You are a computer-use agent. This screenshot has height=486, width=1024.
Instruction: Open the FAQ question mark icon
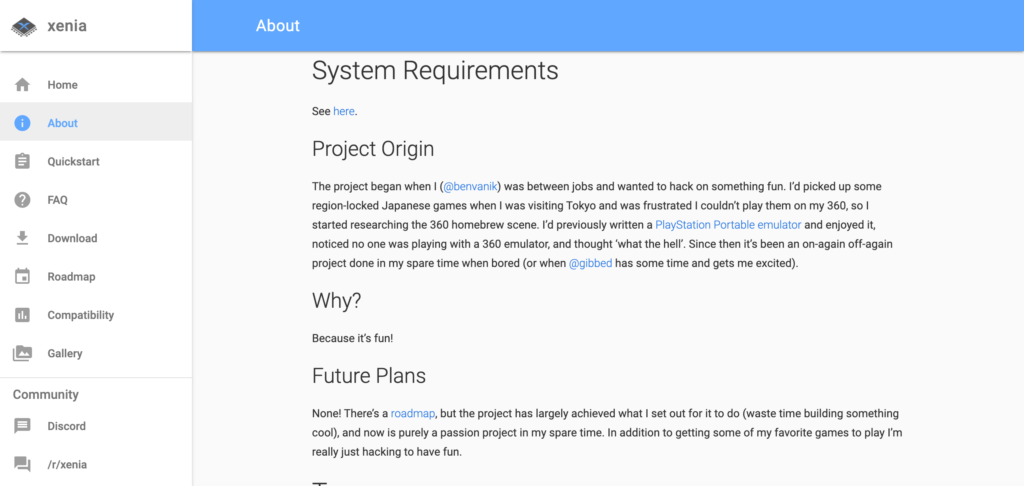(x=22, y=200)
